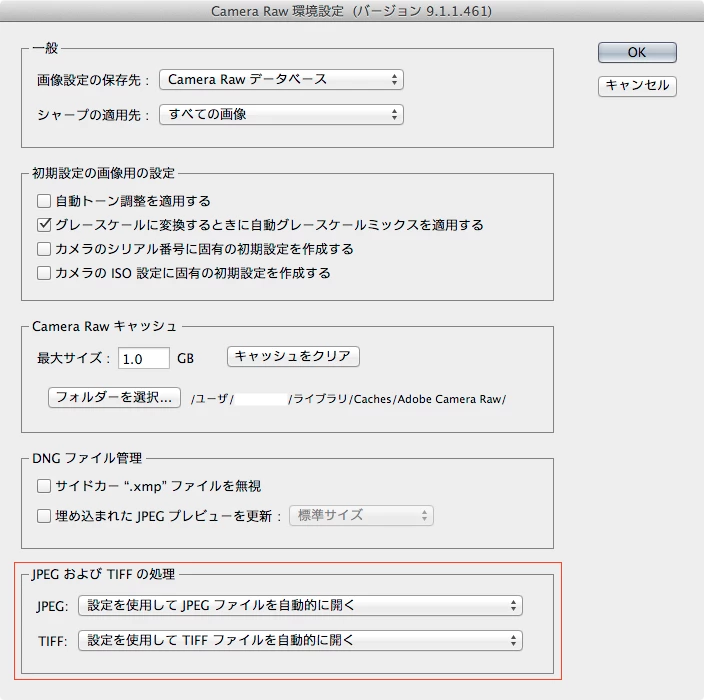Open the シャープの適用先 dropdown

click(x=281, y=114)
